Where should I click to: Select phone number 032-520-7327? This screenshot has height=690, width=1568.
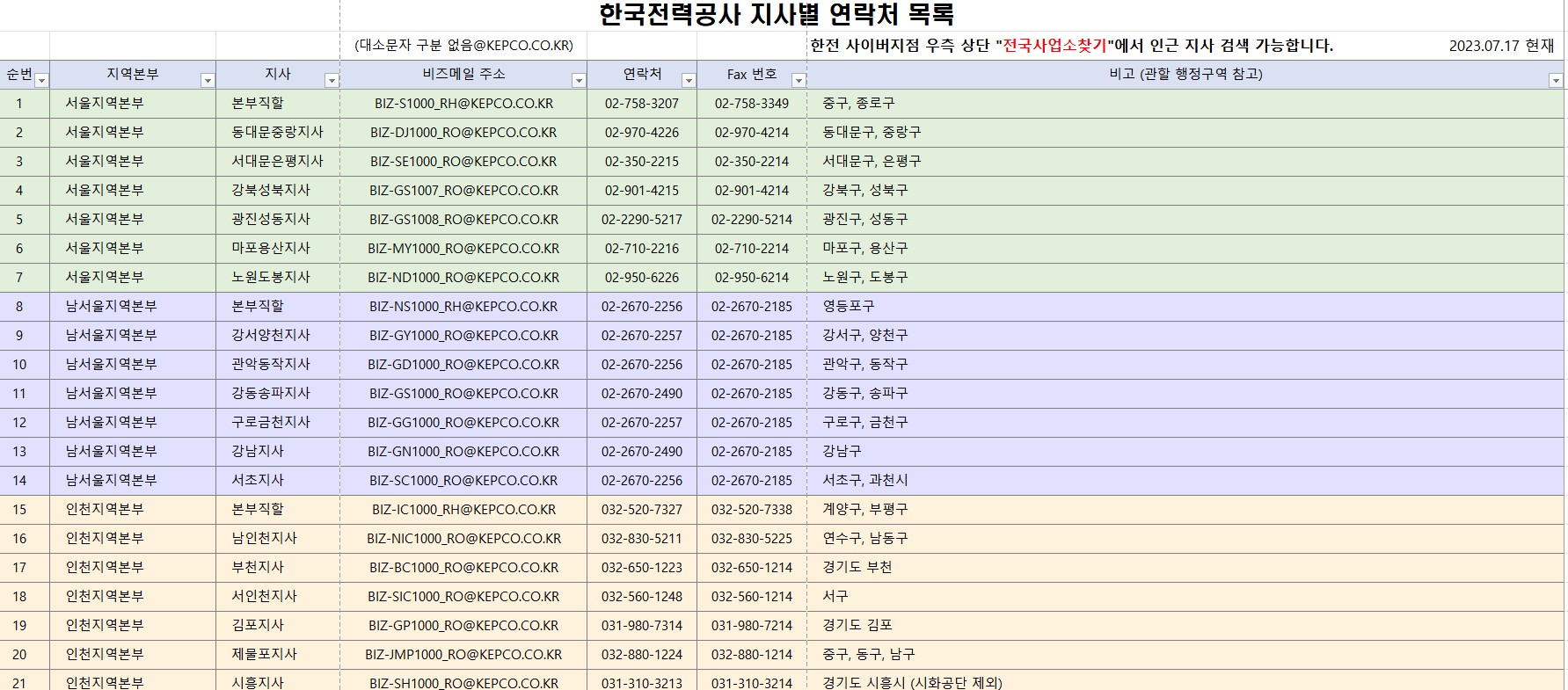click(x=642, y=510)
